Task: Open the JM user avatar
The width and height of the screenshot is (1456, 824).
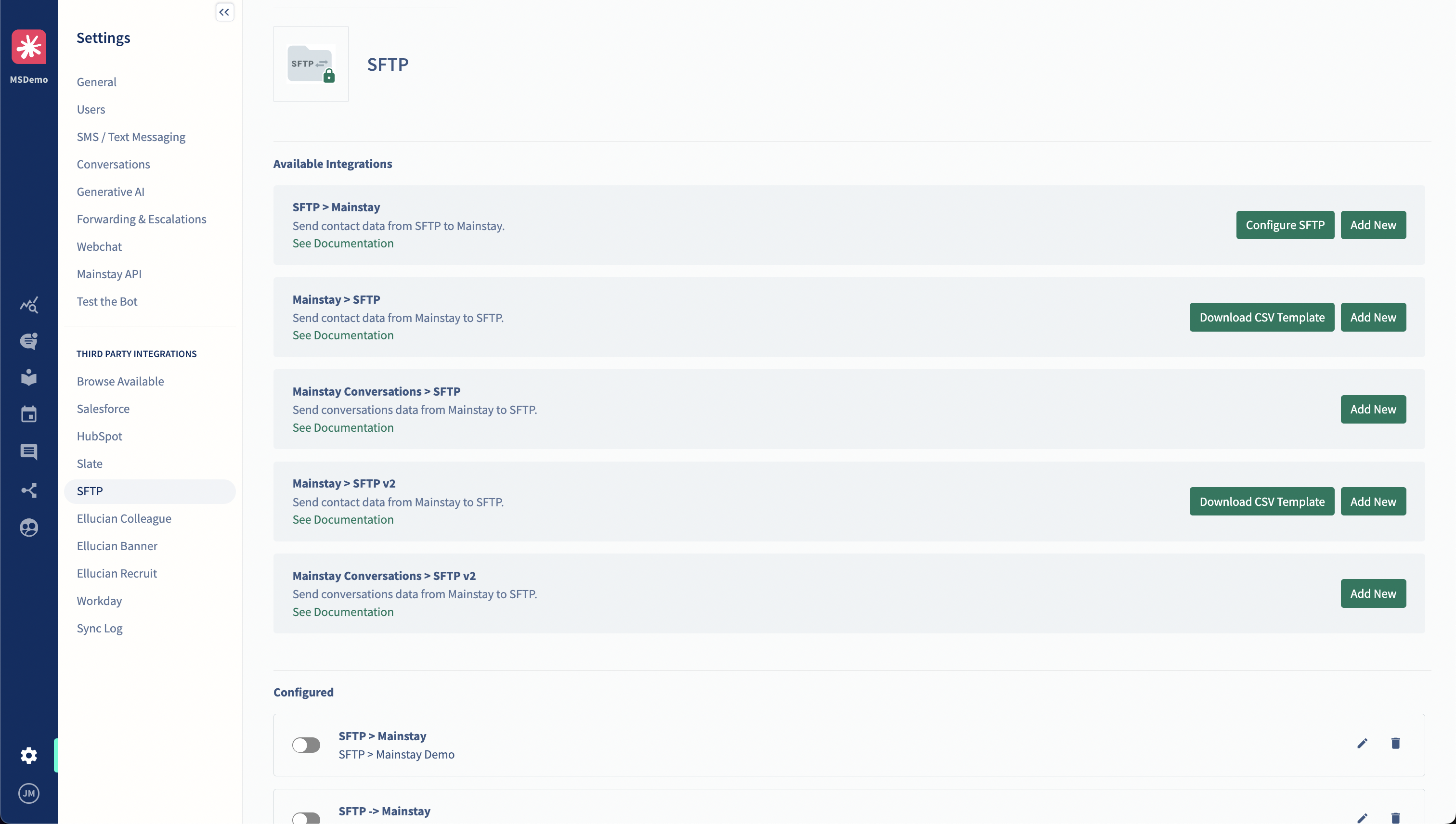Action: click(29, 794)
